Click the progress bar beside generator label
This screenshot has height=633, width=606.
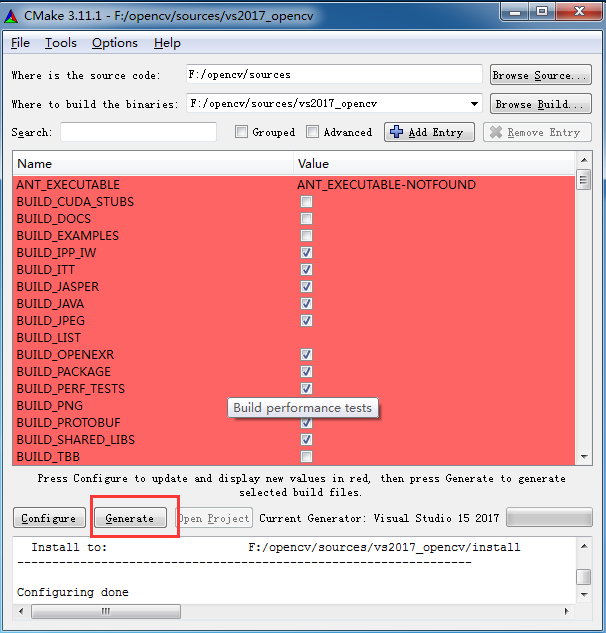tap(549, 518)
